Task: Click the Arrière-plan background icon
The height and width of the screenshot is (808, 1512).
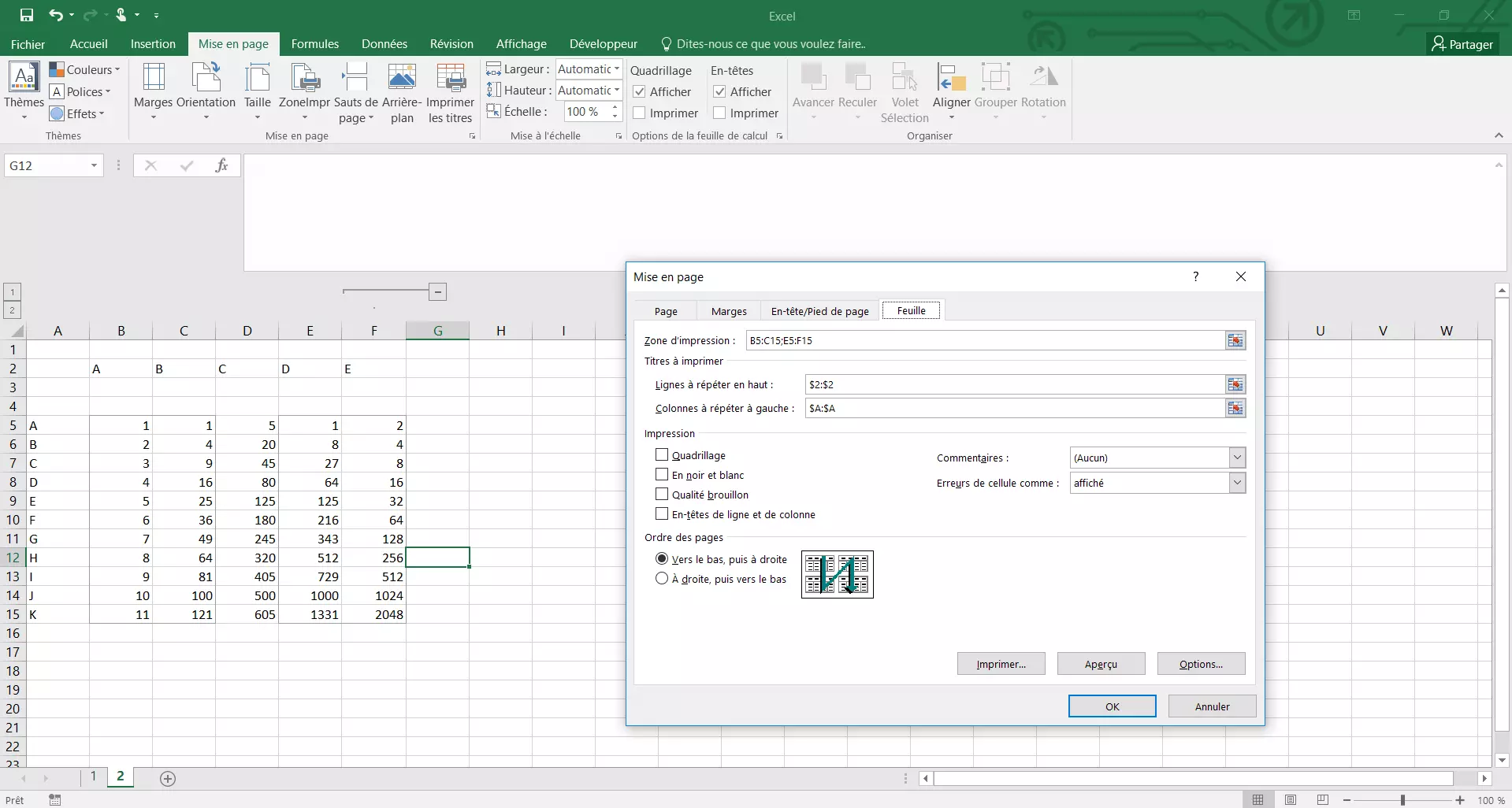Action: tap(402, 78)
